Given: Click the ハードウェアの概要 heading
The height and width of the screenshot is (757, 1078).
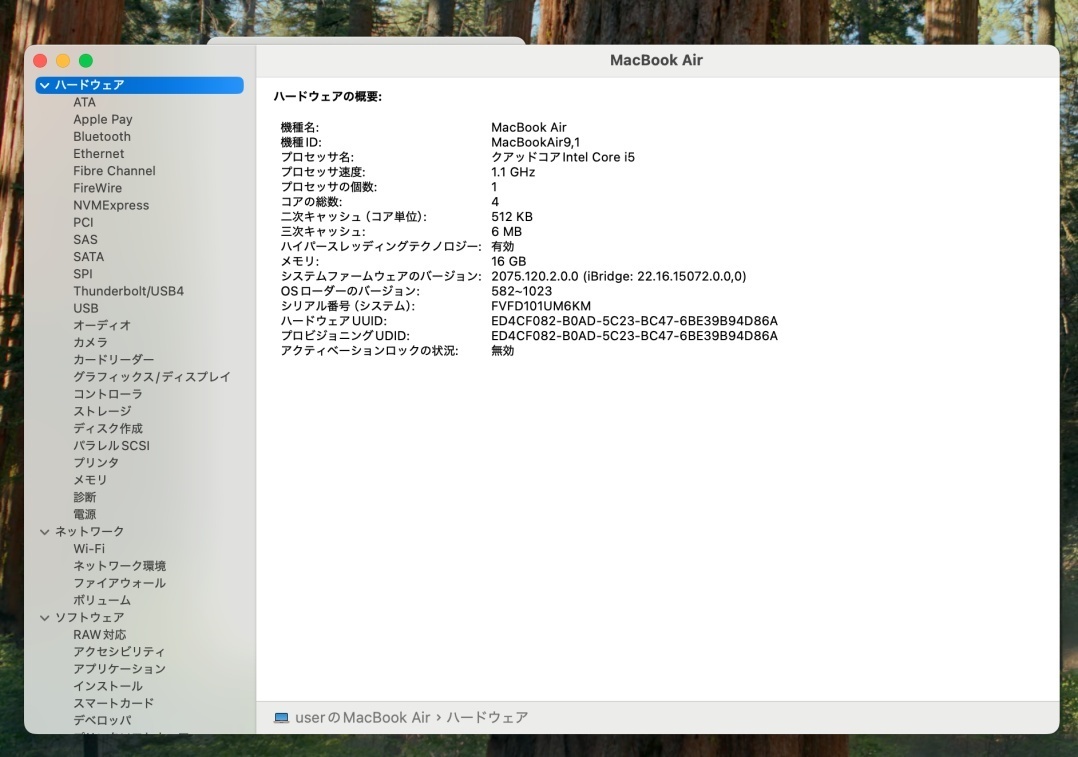Looking at the screenshot, I should tap(327, 97).
